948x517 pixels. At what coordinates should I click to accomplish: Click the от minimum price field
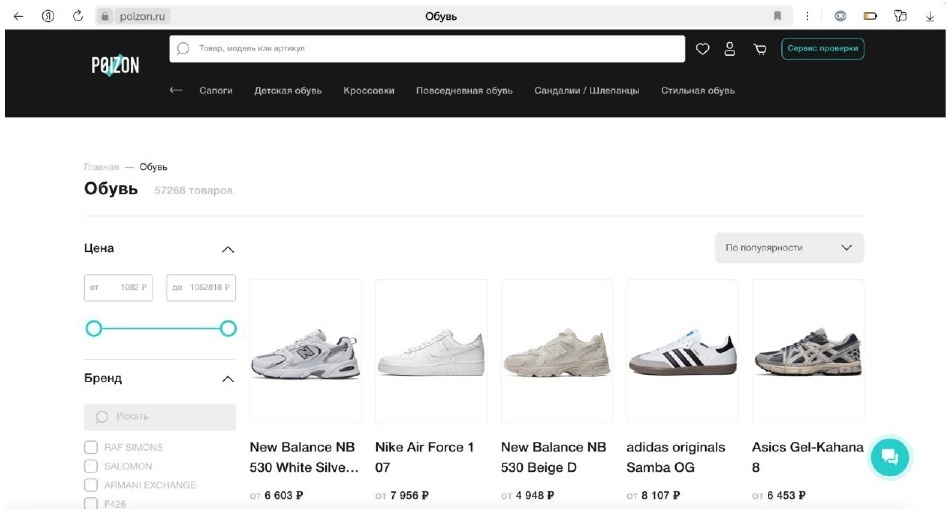118,288
